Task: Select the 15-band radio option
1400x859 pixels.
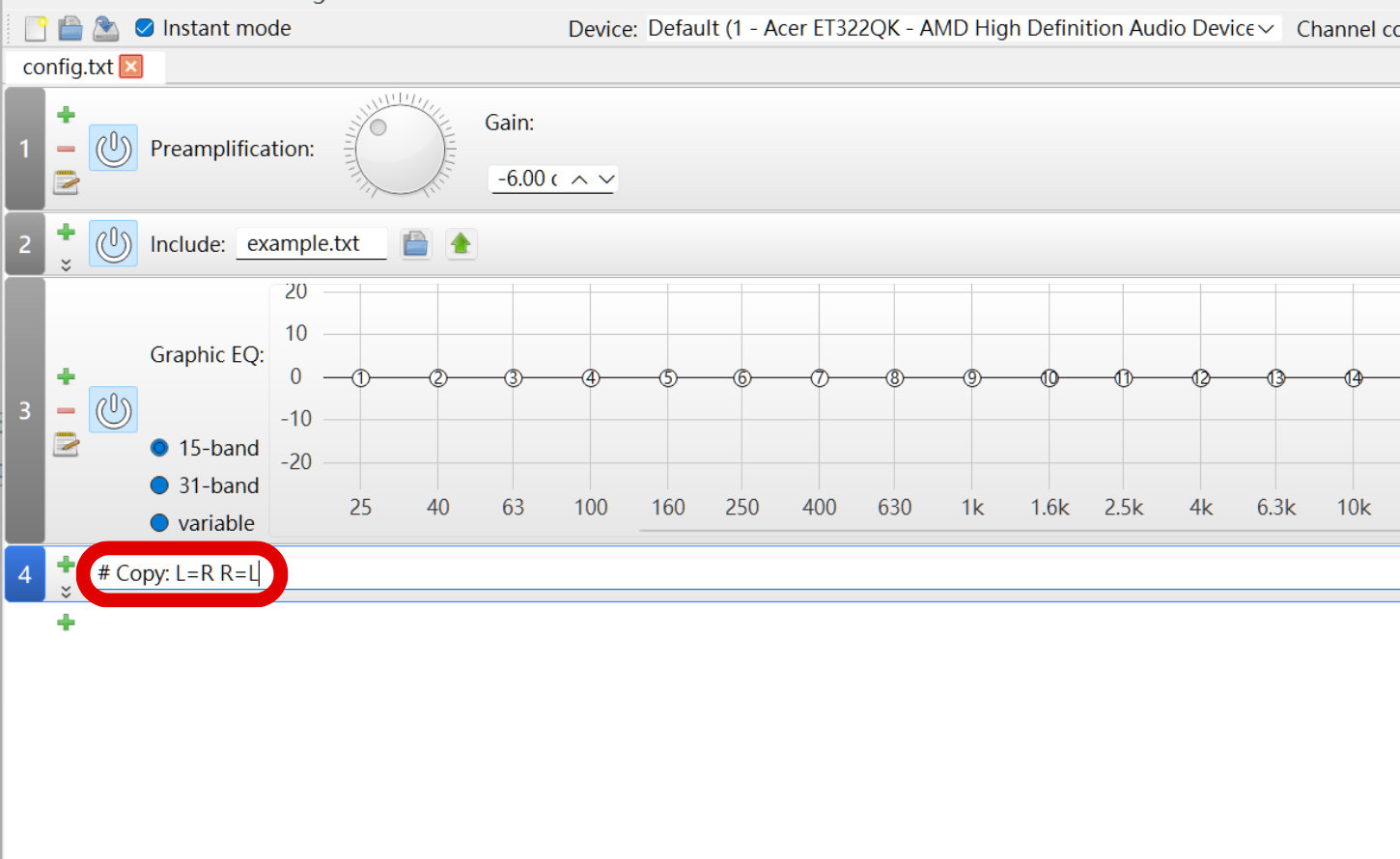Action: [x=160, y=448]
